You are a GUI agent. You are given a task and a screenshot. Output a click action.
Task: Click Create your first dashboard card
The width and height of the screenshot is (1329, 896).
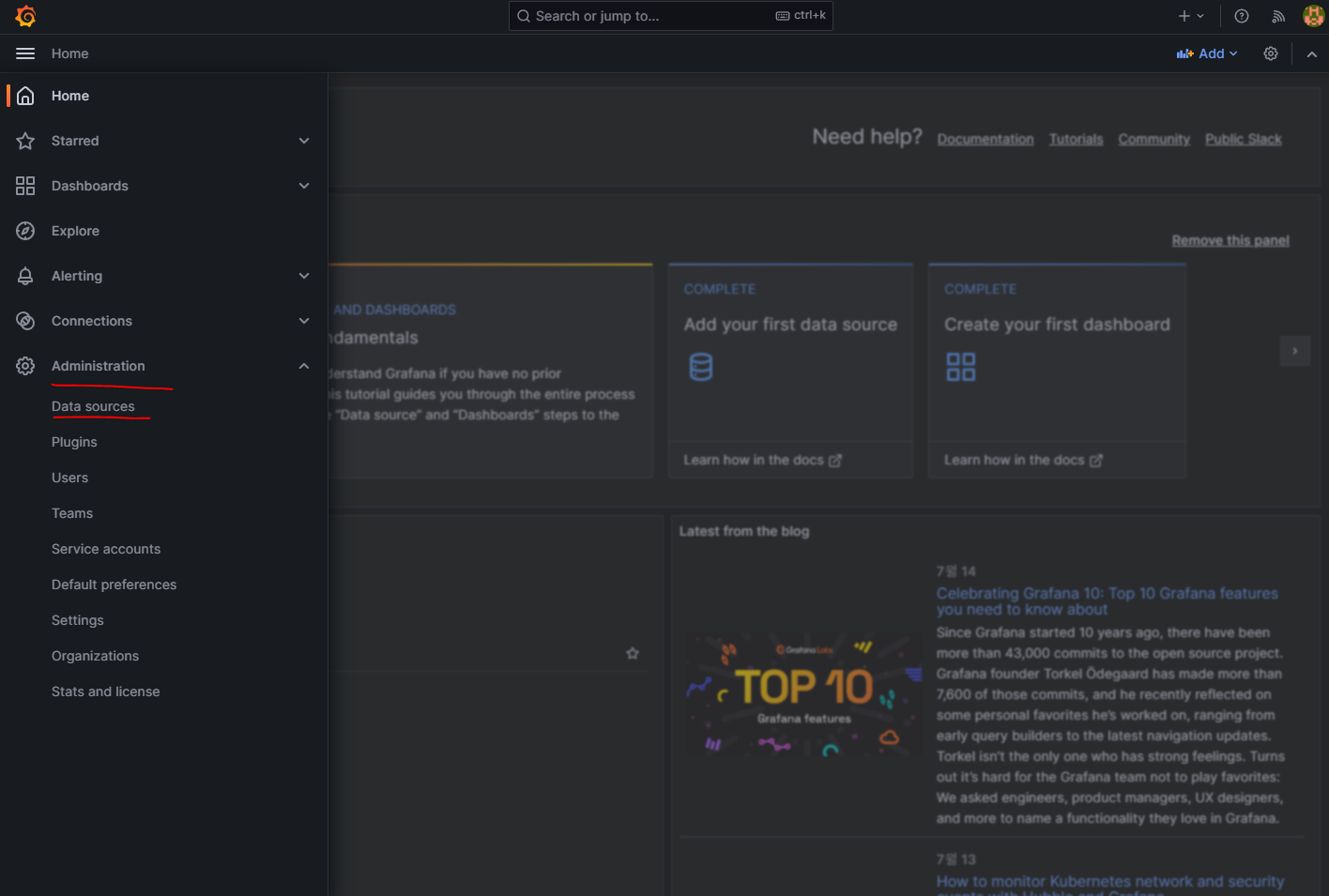1057,371
